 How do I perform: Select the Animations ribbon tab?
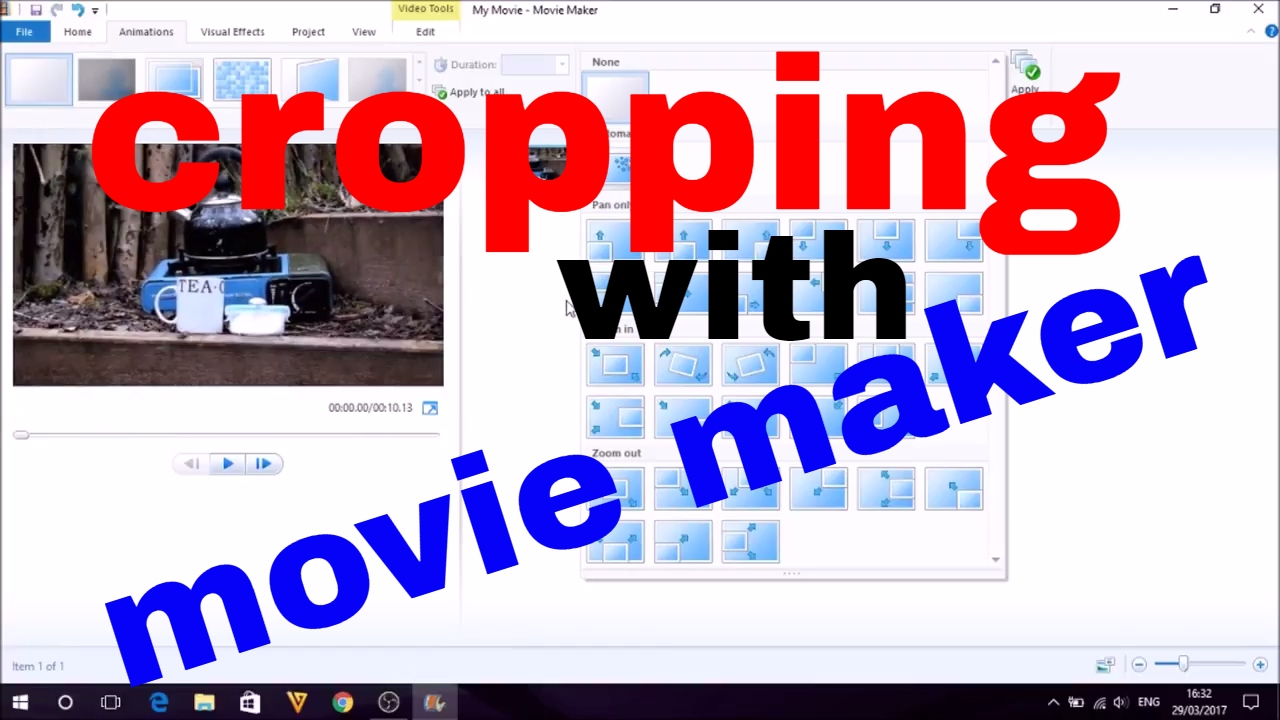(x=146, y=32)
